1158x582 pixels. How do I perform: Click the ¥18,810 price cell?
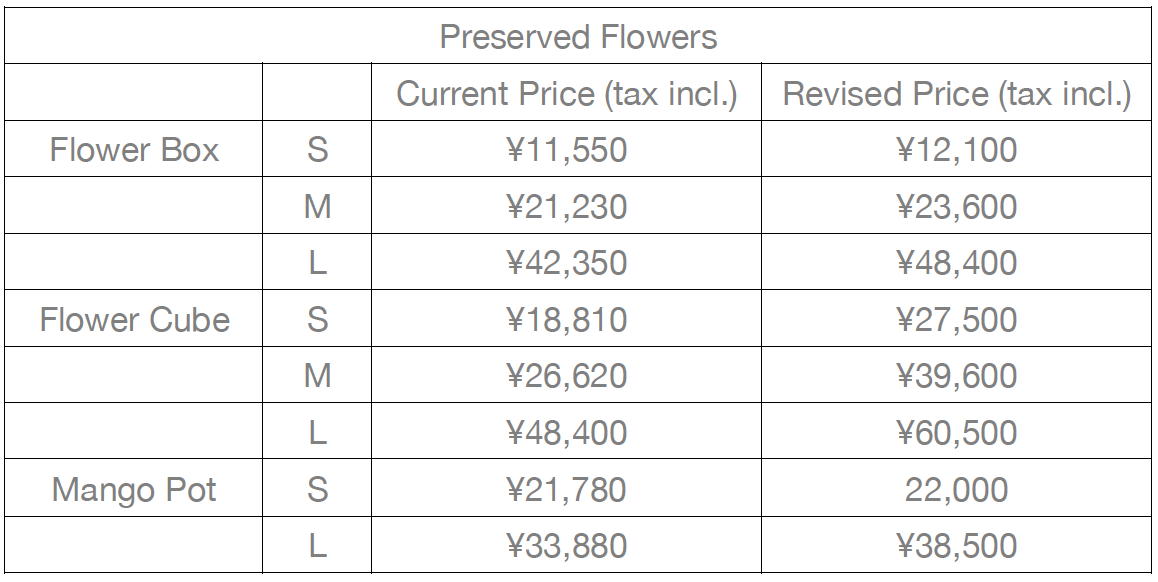click(566, 320)
